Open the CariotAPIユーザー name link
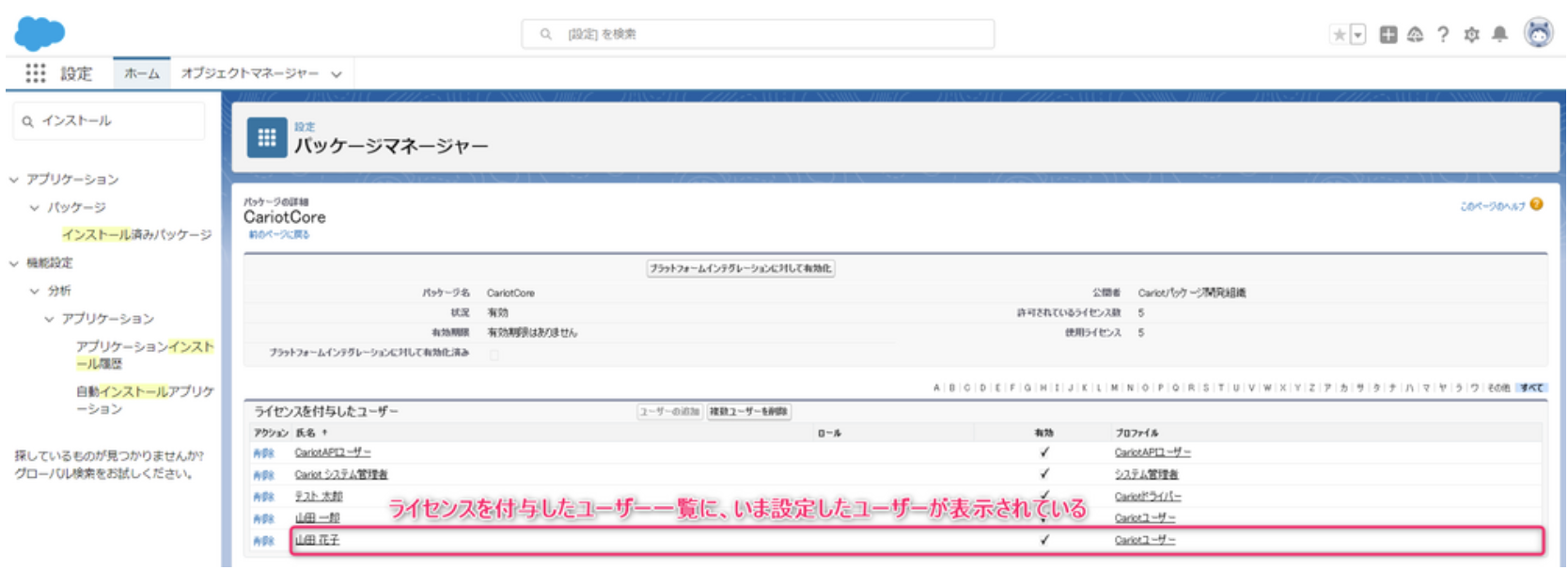This screenshot has height=570, width=1568. pos(333,453)
